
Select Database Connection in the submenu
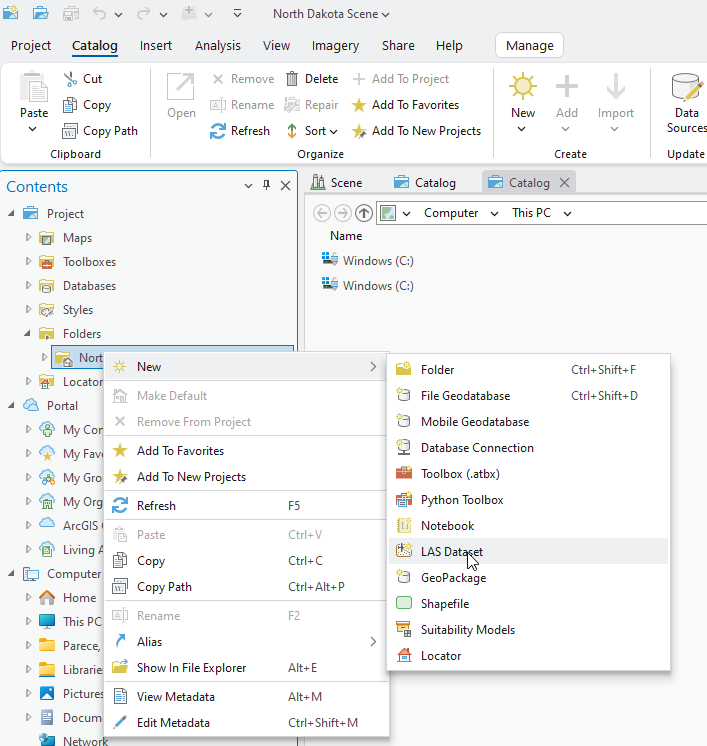[528, 448]
